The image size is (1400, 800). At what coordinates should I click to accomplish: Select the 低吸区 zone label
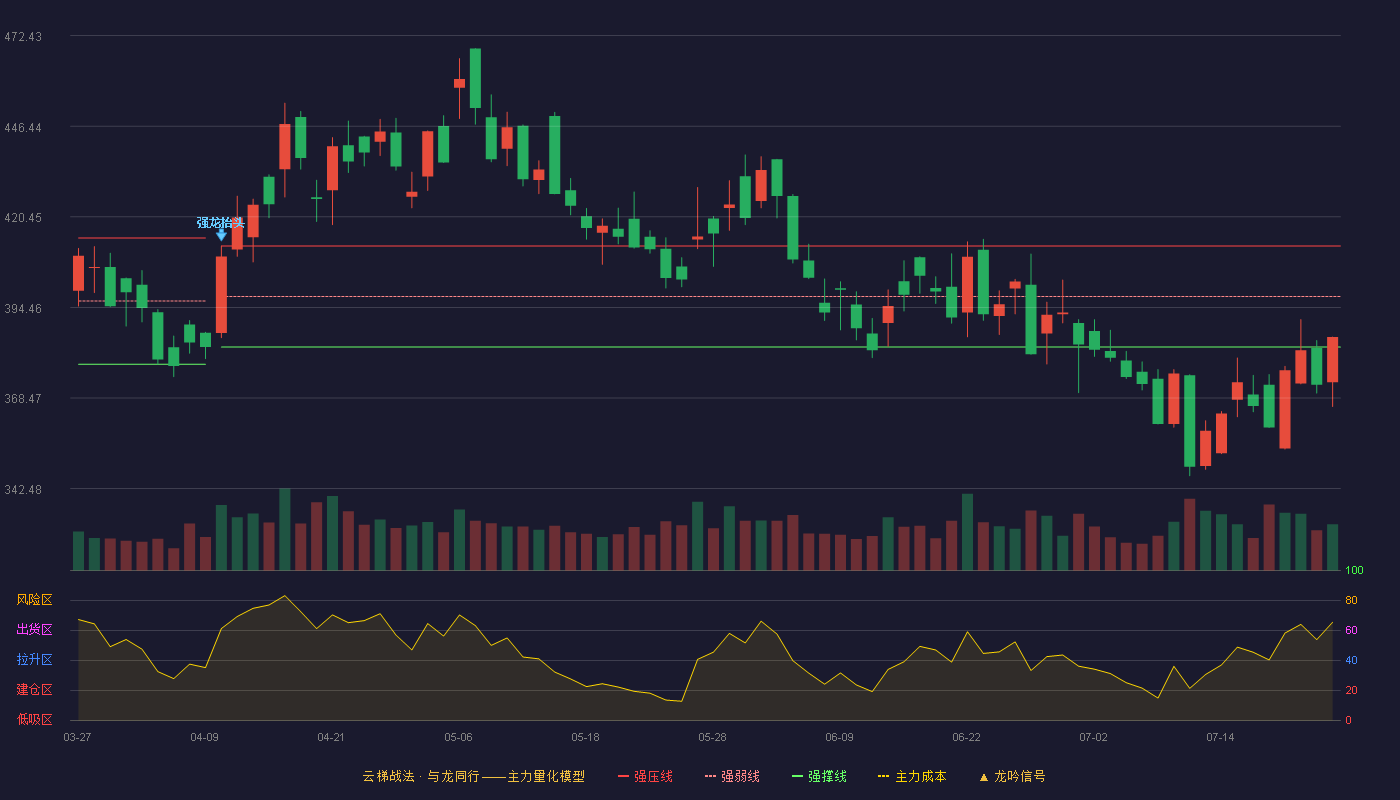pyautogui.click(x=34, y=719)
